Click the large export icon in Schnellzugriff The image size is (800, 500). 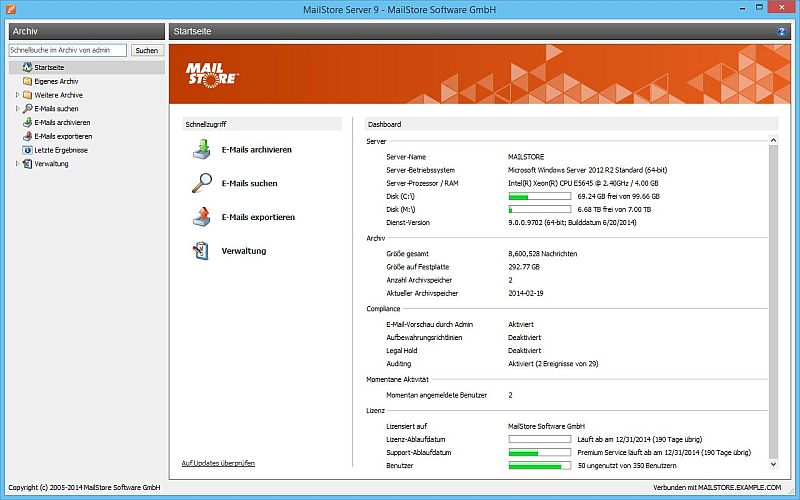202,217
